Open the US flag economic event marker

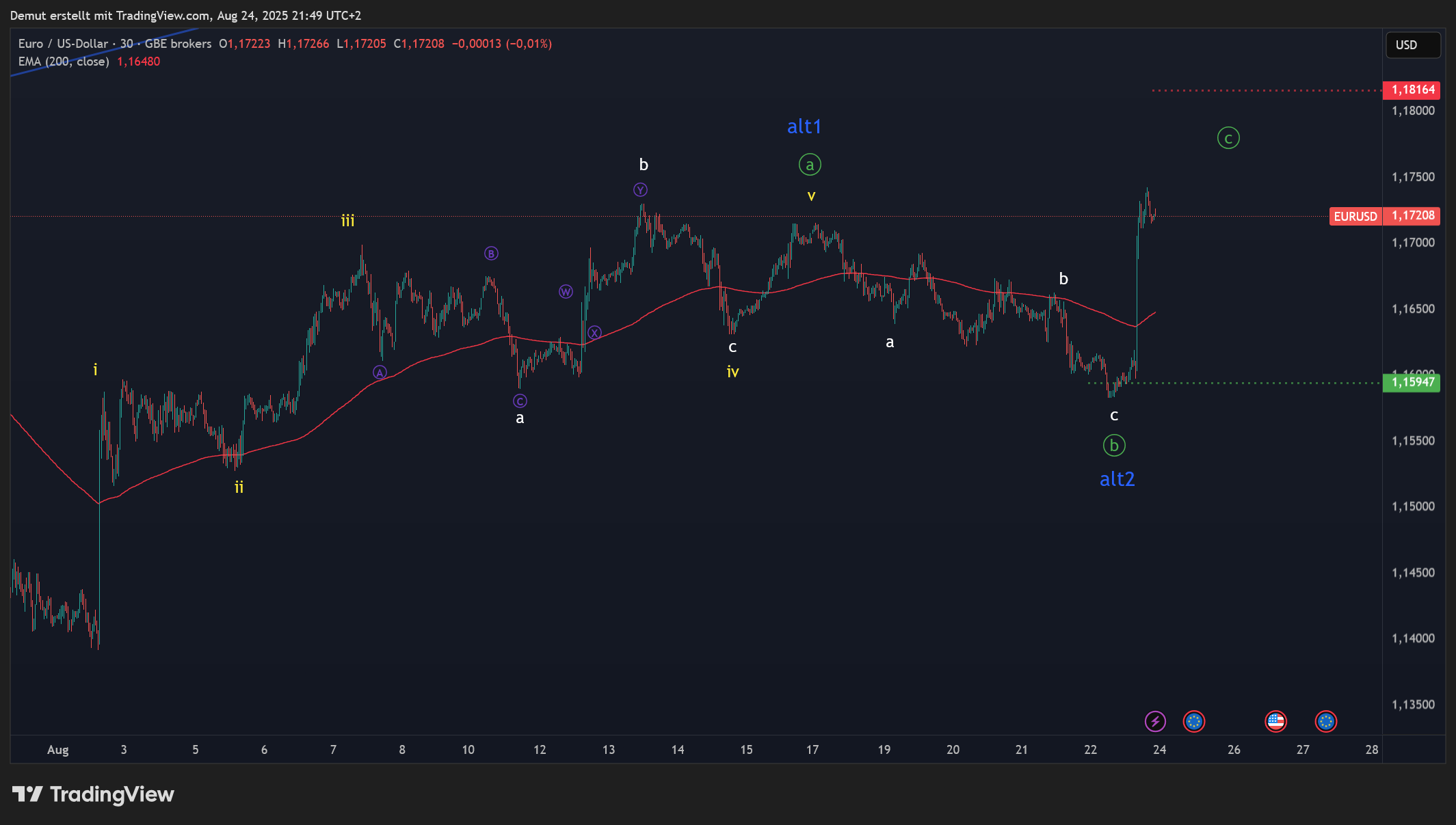pyautogui.click(x=1275, y=721)
